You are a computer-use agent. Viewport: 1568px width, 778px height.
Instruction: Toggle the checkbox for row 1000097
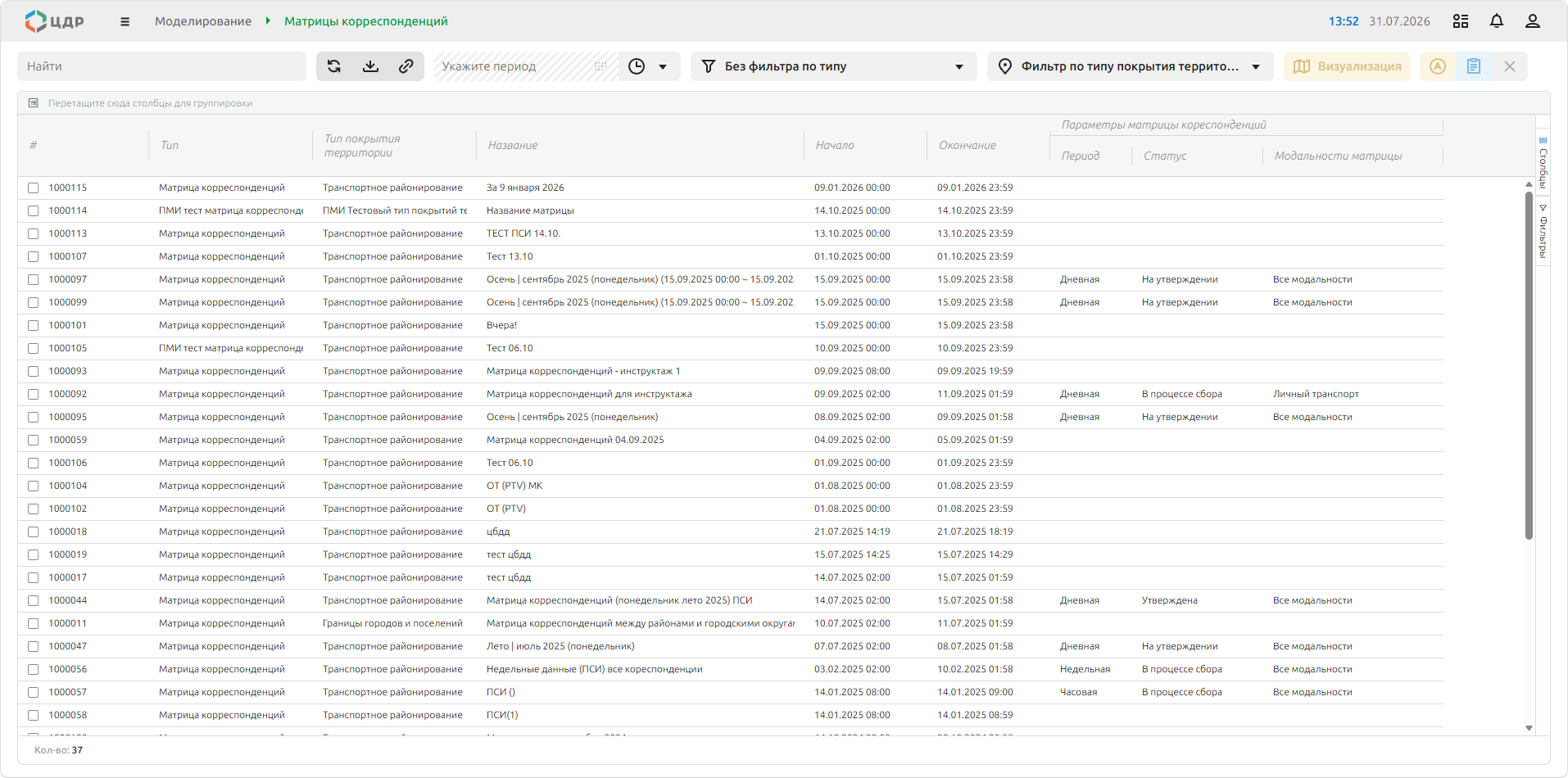[34, 280]
